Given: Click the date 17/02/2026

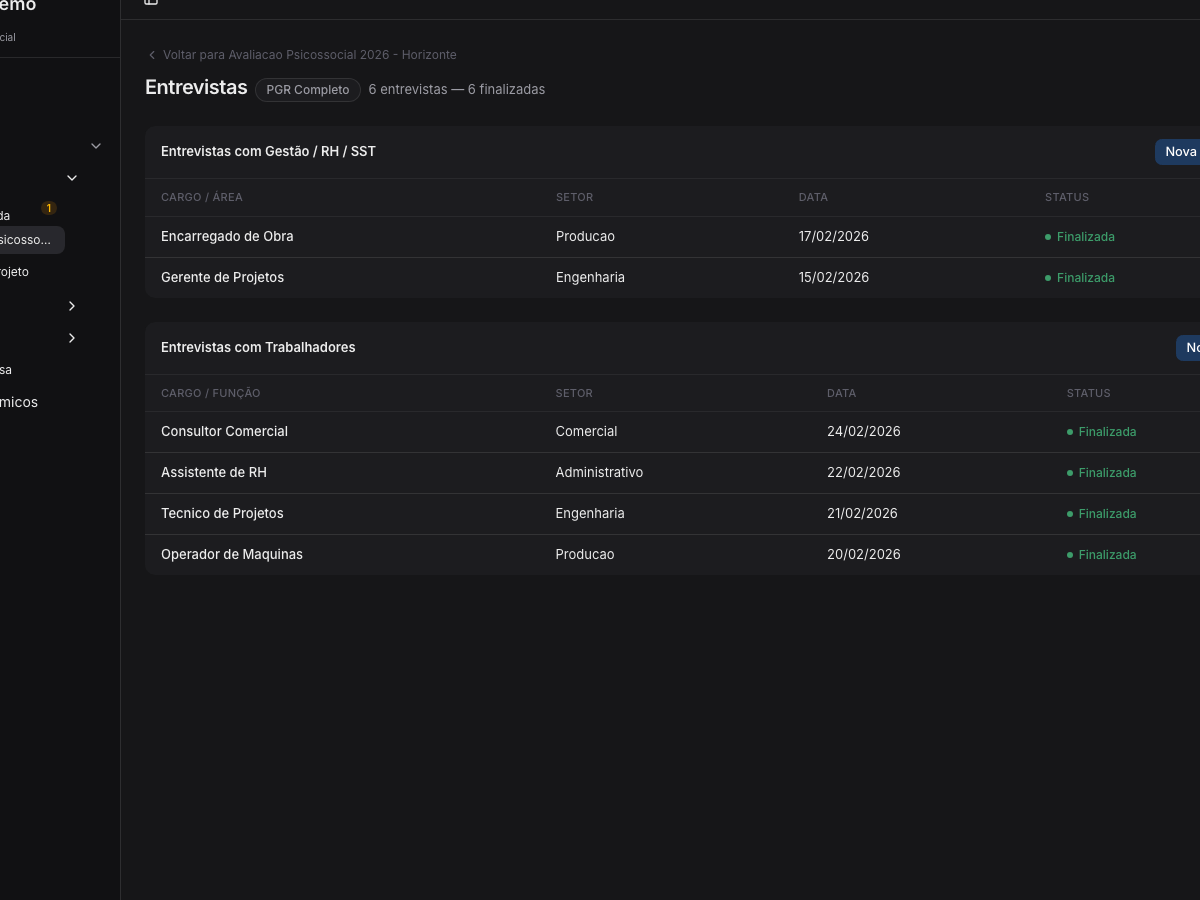Looking at the screenshot, I should point(833,237).
